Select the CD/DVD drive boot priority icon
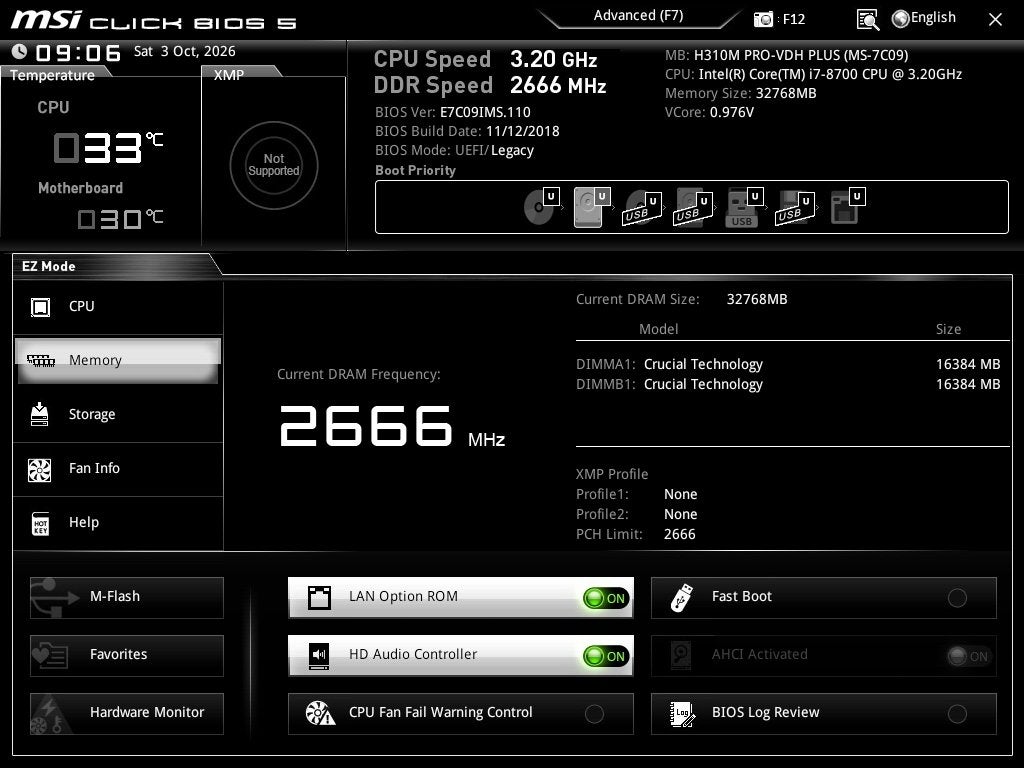1024x768 pixels. pos(542,206)
